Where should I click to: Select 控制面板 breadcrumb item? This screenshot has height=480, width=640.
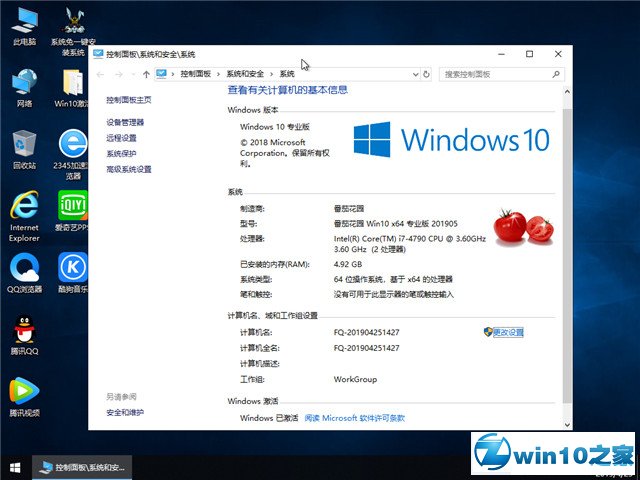click(196, 74)
